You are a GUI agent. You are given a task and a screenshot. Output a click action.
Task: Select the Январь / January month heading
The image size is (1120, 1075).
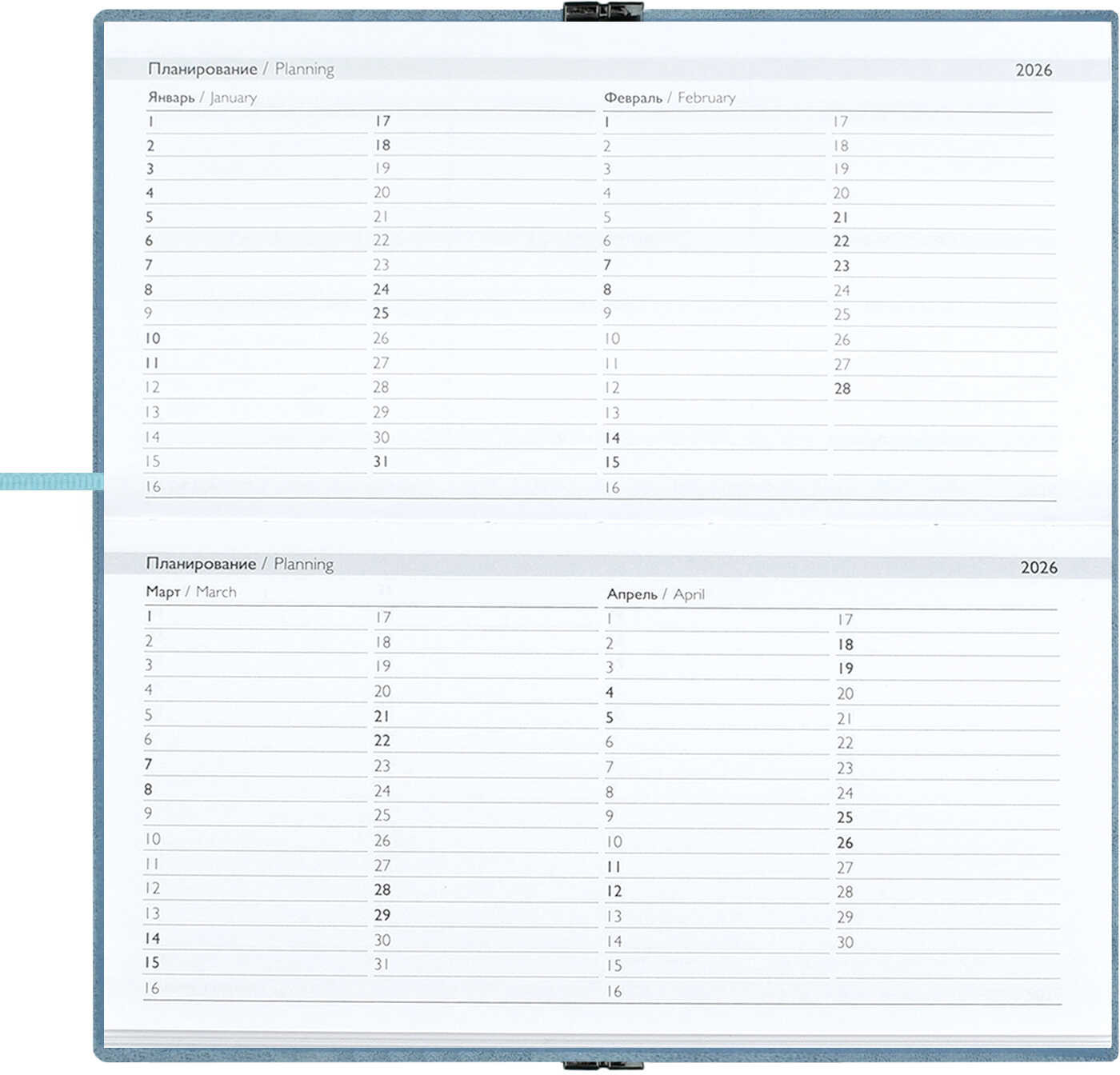(202, 98)
